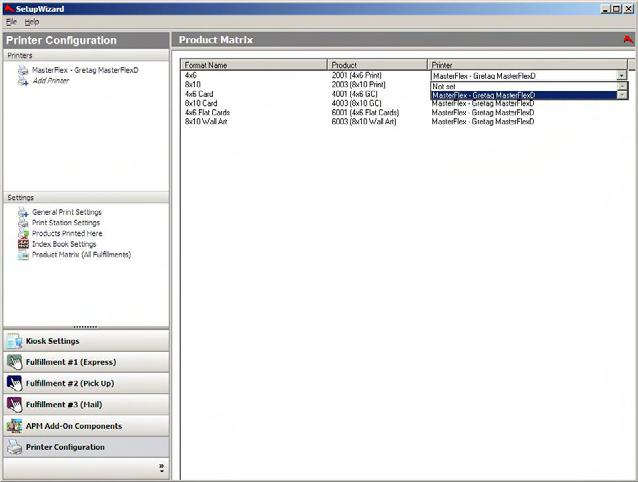Image resolution: width=638 pixels, height=482 pixels.
Task: Switch to Fulfillment #1 (Express) section
Action: click(86, 362)
